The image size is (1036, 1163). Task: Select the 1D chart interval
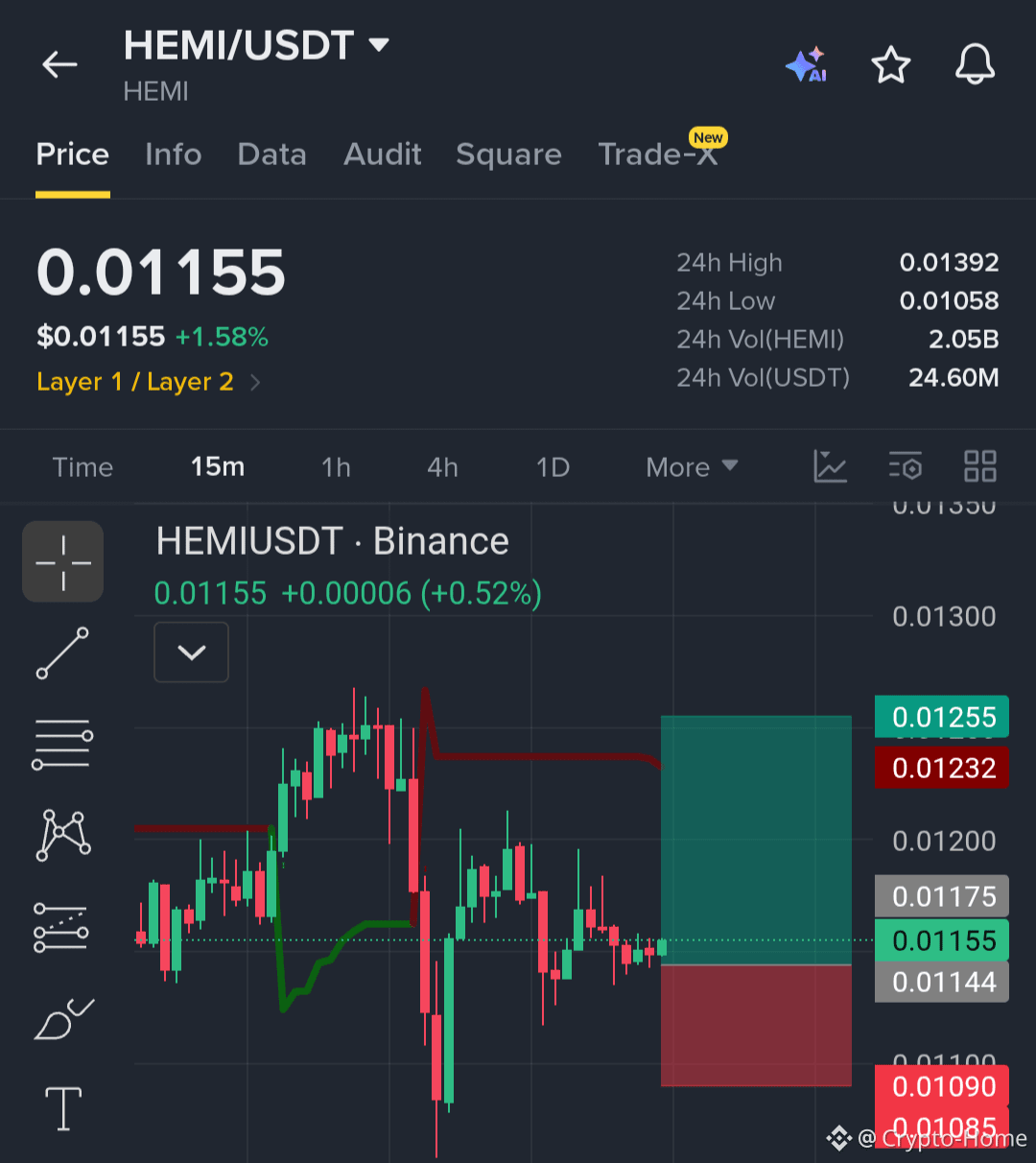[553, 467]
